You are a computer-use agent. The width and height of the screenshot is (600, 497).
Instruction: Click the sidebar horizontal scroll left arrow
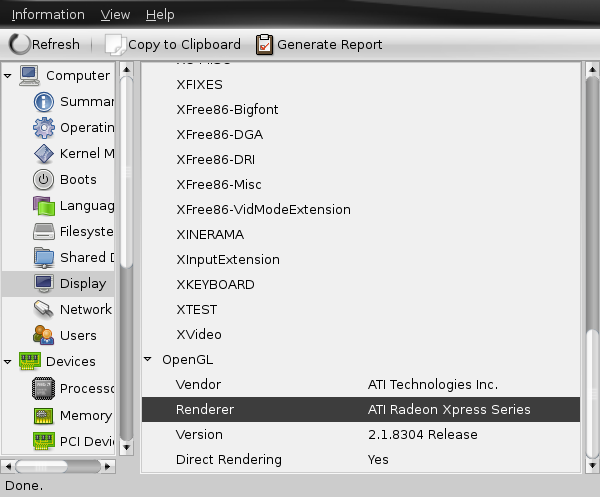click(x=8, y=466)
